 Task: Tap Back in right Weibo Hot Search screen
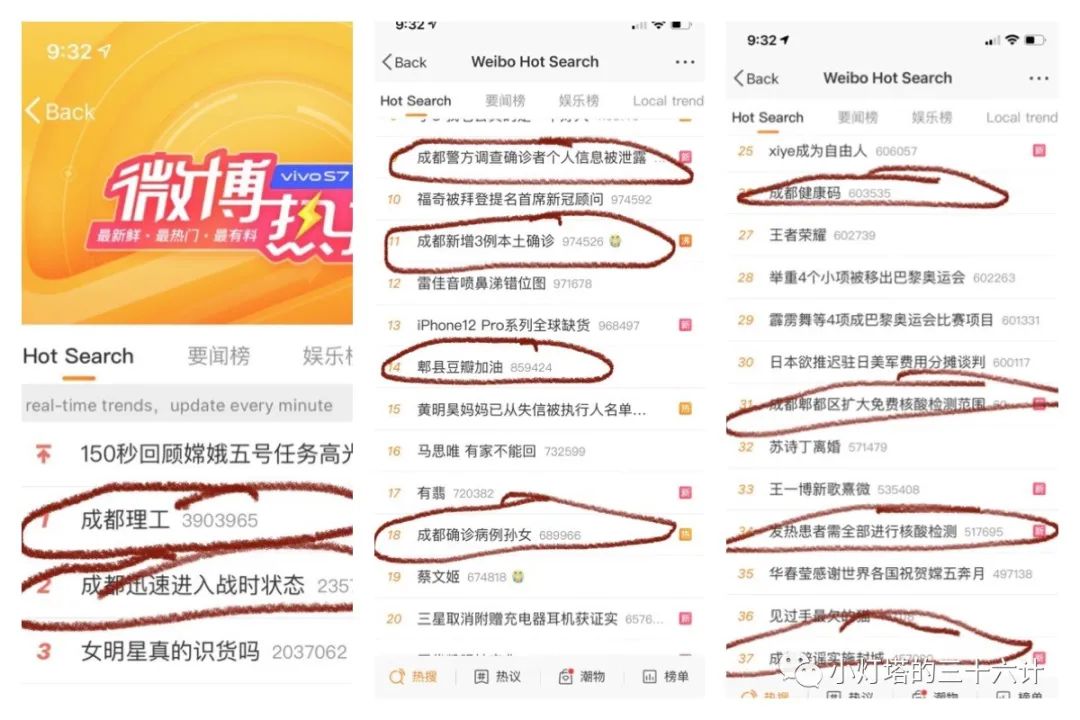tap(756, 79)
